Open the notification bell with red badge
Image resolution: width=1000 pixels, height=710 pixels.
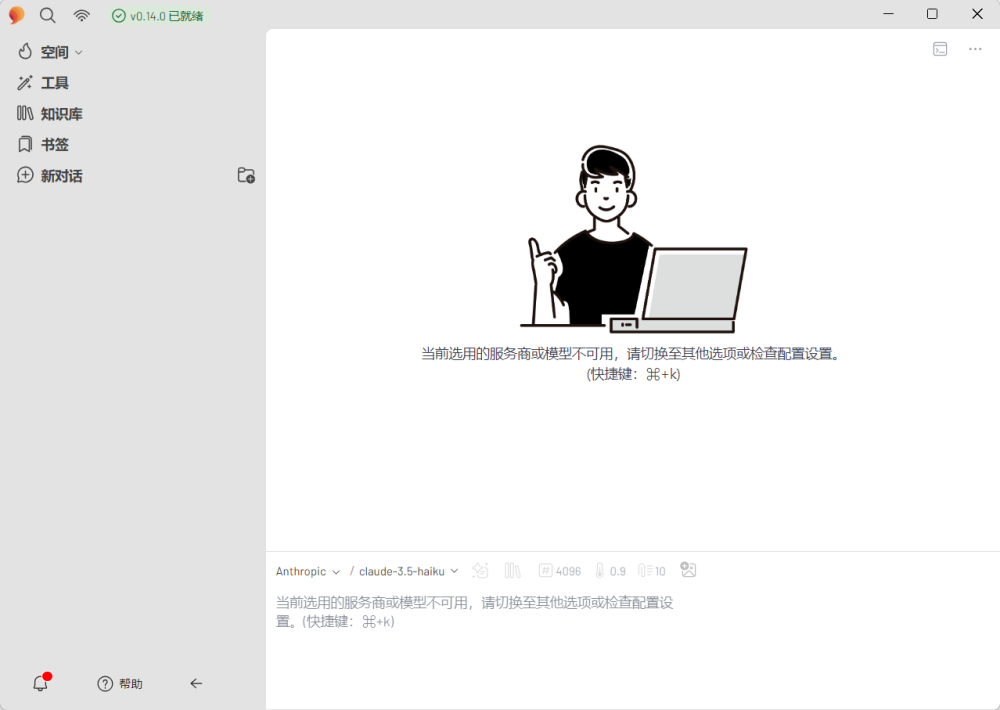(x=40, y=683)
